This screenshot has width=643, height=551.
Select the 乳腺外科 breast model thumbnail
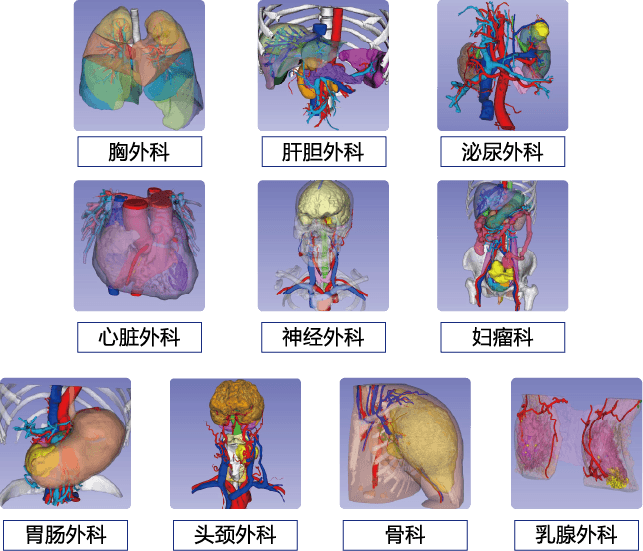click(x=577, y=444)
